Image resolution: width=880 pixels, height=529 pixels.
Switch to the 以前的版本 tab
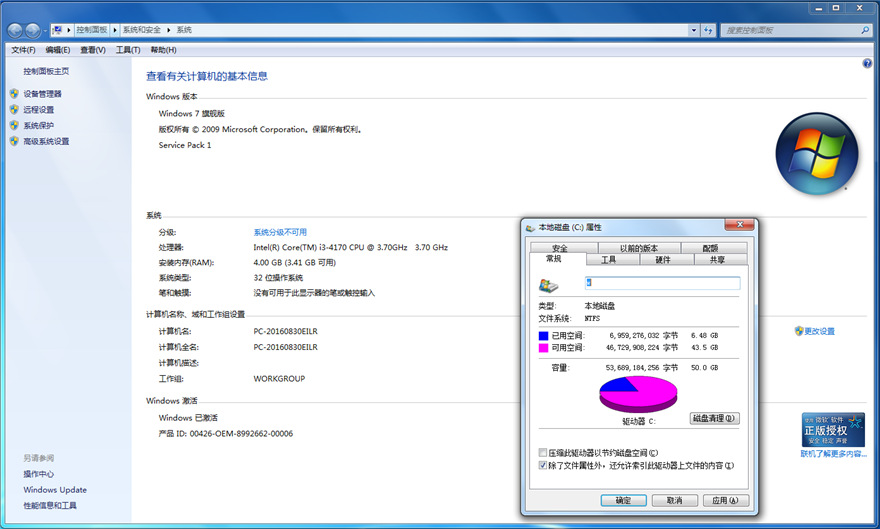coord(639,248)
